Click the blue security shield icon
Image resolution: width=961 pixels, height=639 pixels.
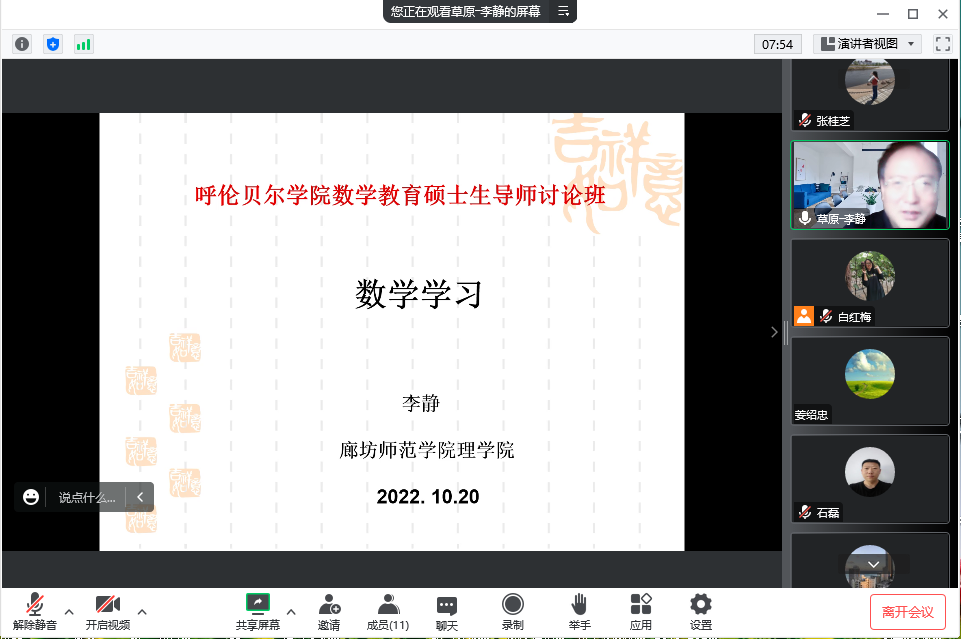point(53,44)
